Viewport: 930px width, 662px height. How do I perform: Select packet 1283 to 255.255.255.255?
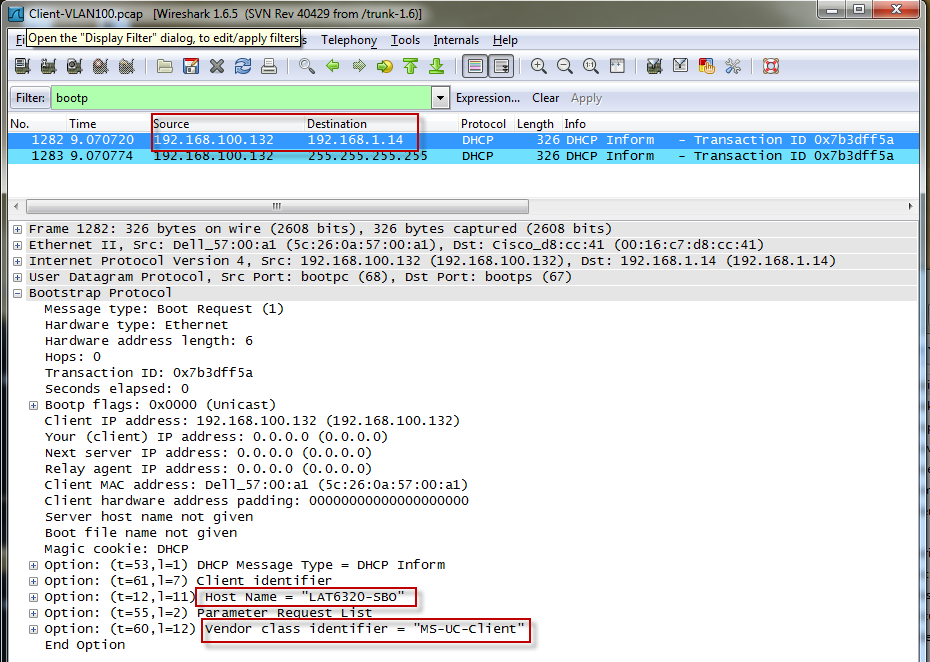464,156
